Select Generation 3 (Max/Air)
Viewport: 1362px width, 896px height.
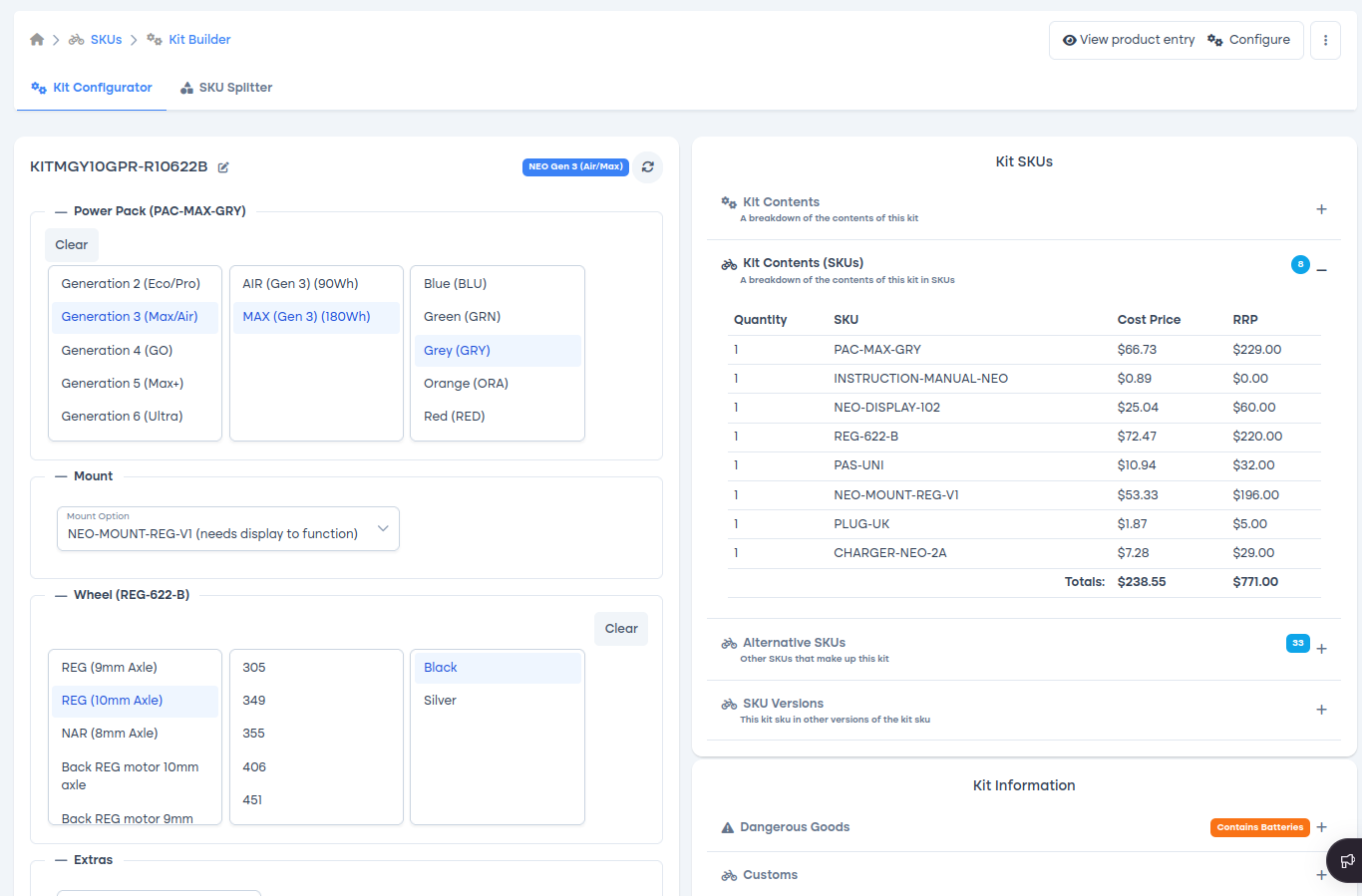(135, 317)
